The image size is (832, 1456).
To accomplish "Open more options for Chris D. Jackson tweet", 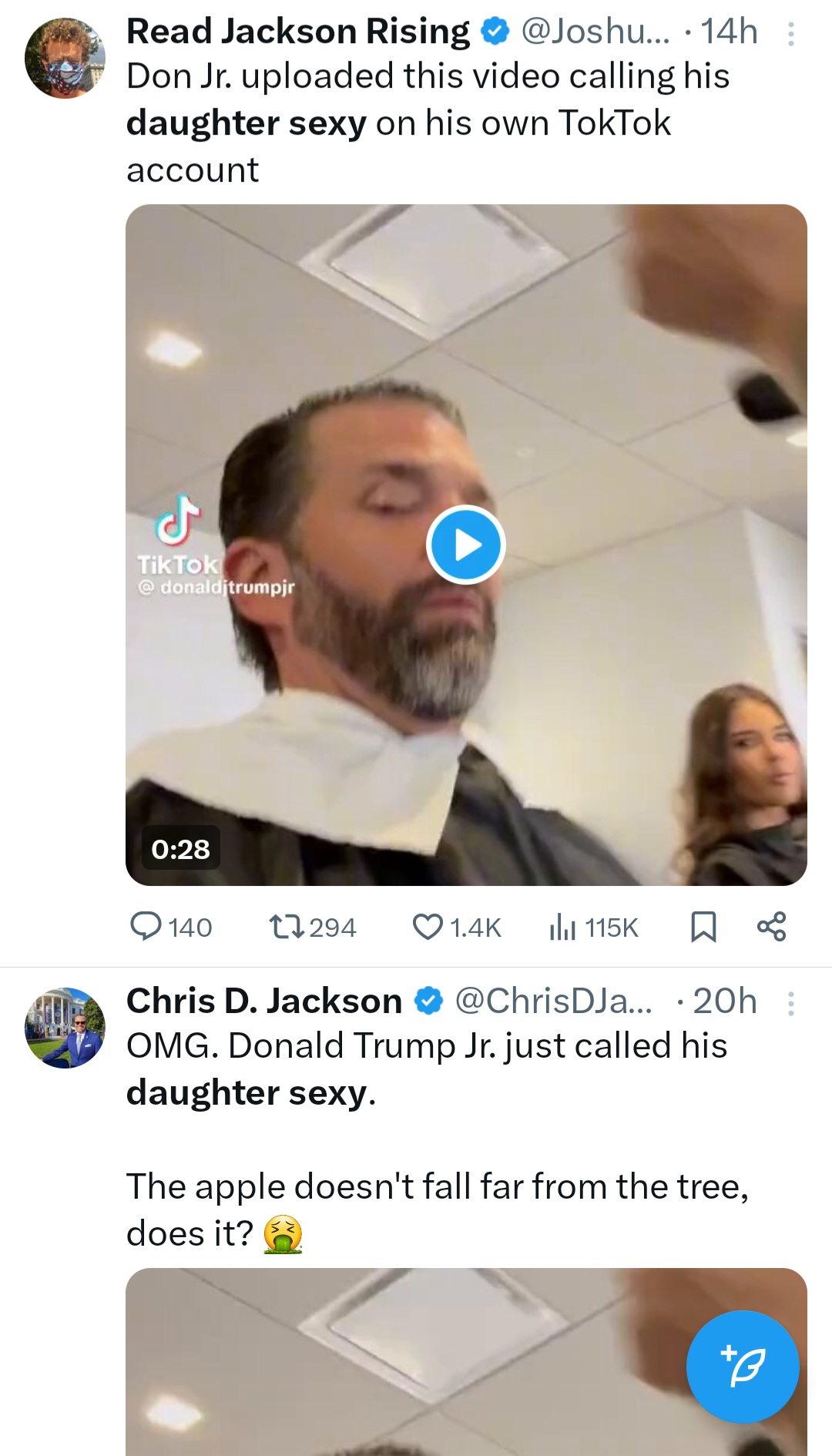I will click(x=790, y=1004).
